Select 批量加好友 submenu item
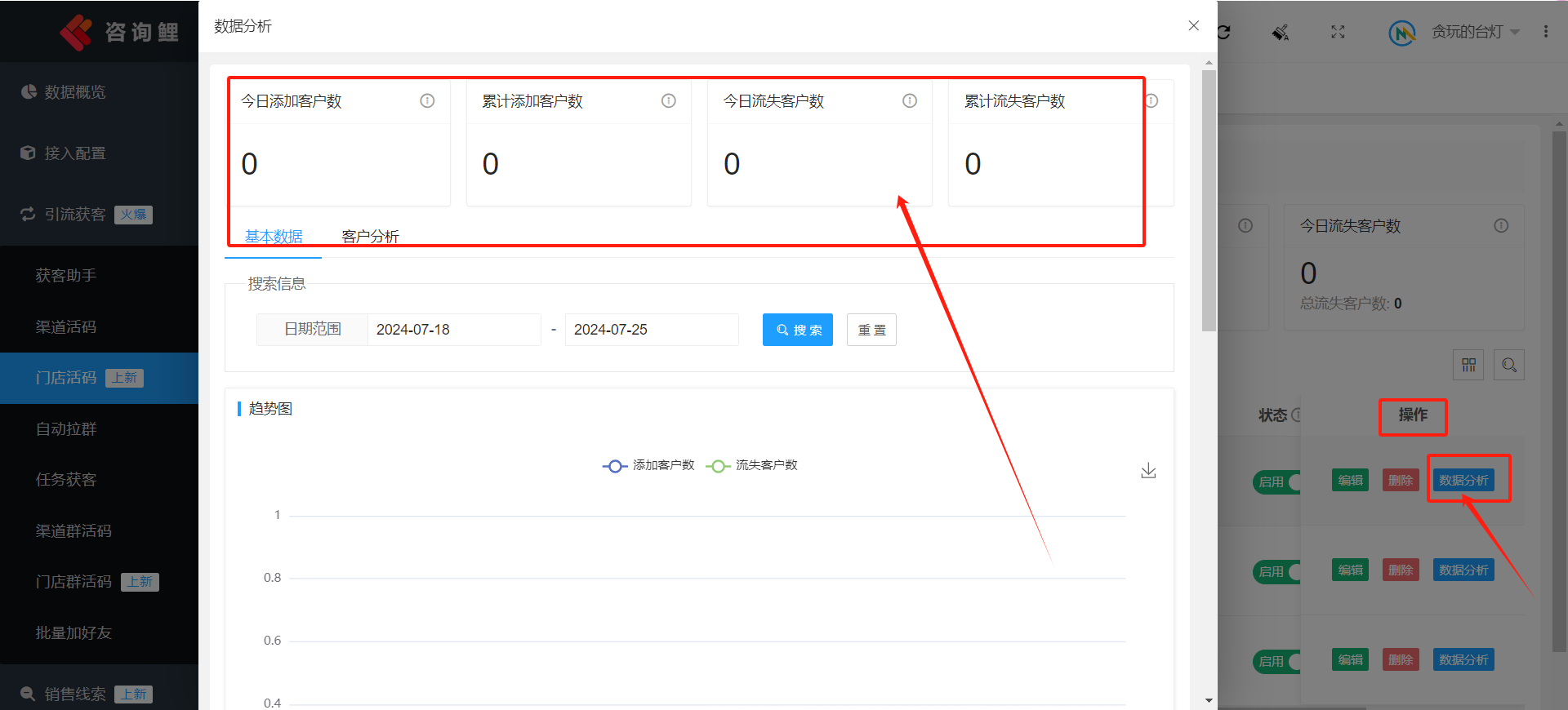Viewport: 1568px width, 710px height. (99, 633)
